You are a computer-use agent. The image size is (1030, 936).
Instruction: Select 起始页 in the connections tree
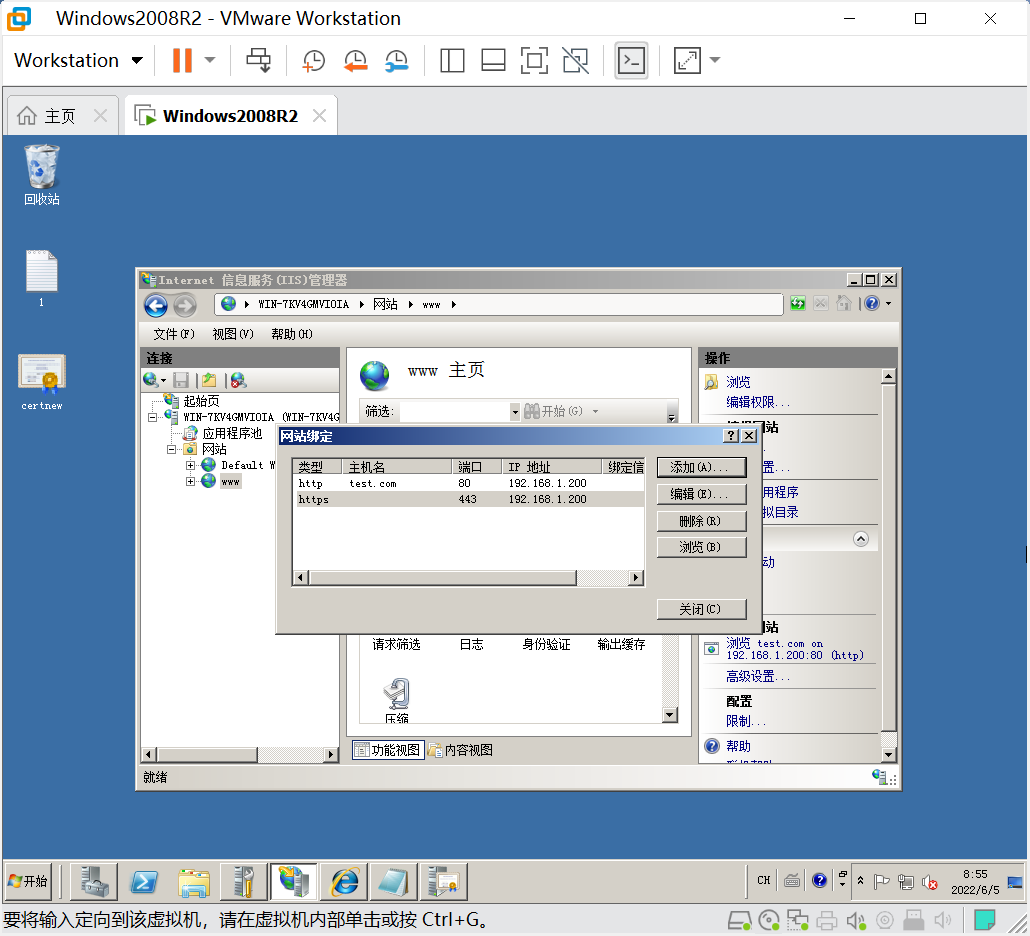201,401
